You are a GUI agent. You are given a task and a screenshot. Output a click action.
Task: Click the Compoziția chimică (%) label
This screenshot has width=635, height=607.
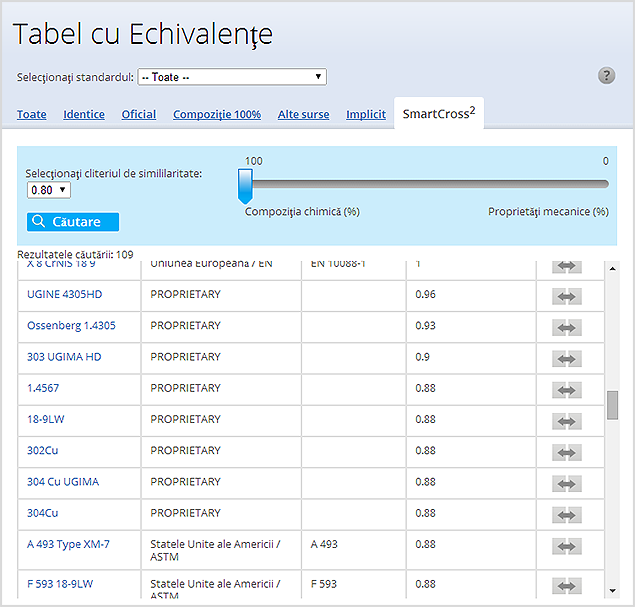302,212
